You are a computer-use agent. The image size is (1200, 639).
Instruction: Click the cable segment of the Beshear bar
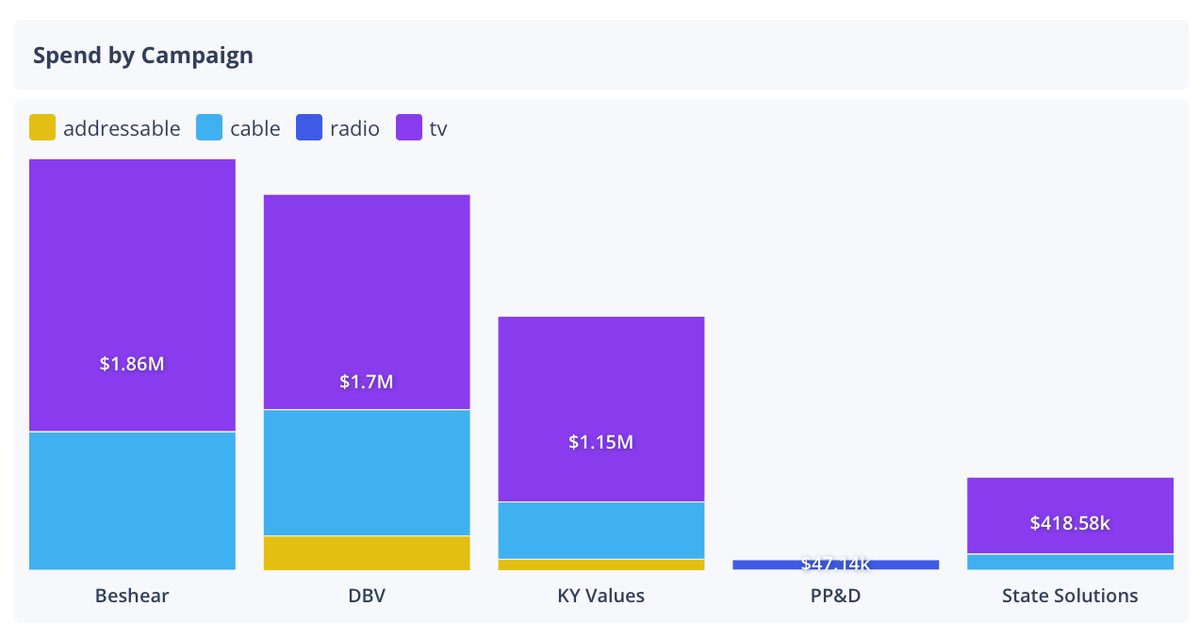tap(131, 500)
